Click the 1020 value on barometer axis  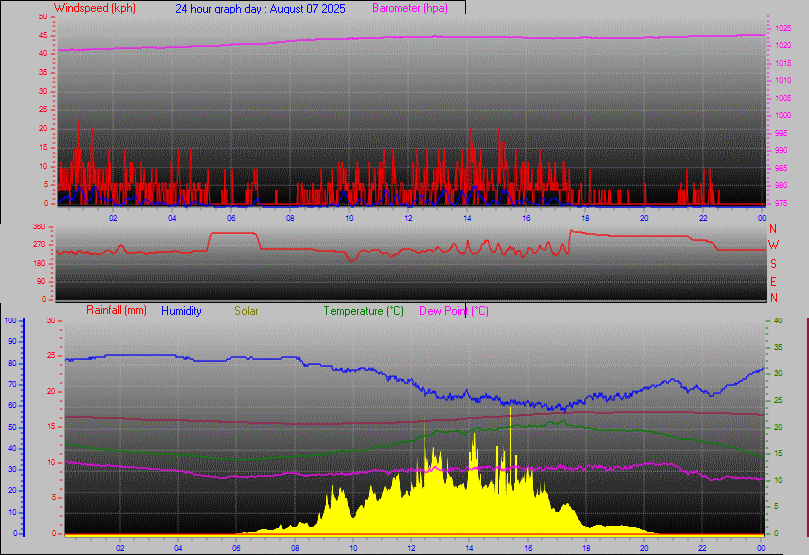[x=783, y=45]
